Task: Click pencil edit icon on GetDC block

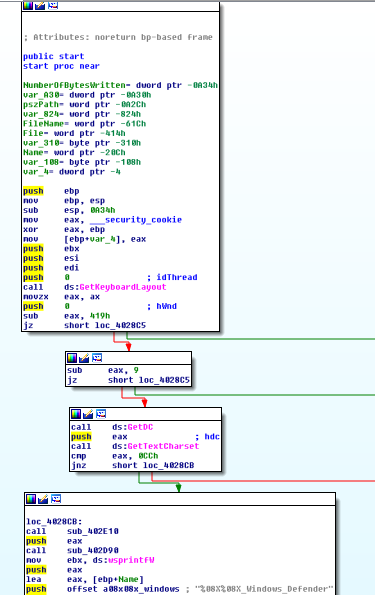Action: (88, 414)
